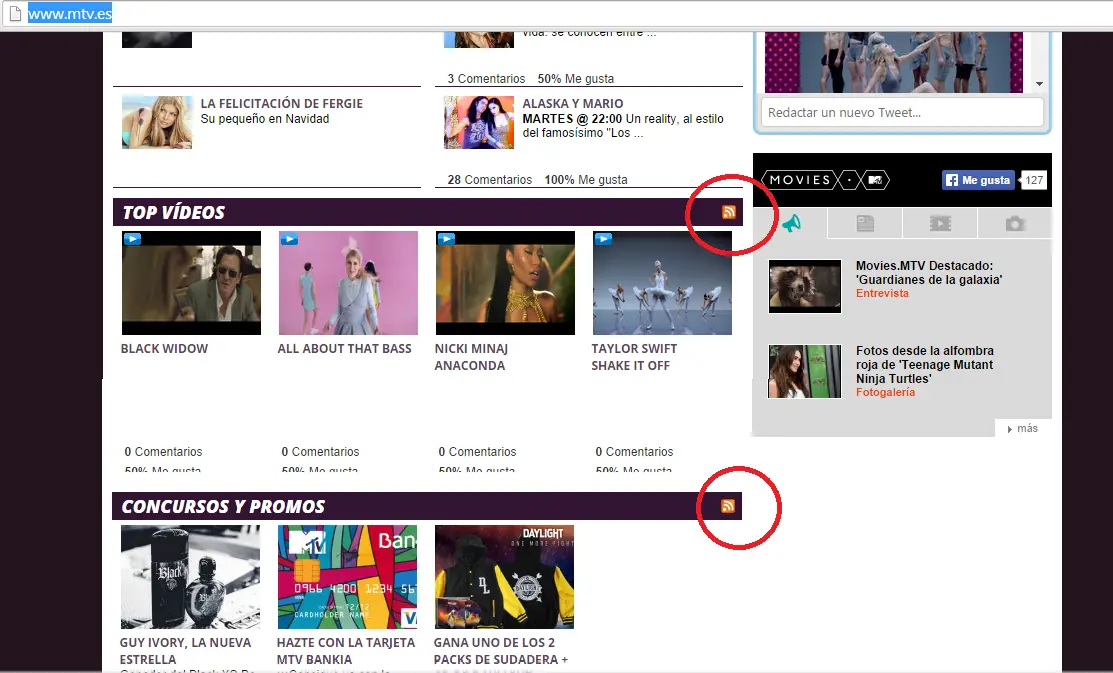Image resolution: width=1113 pixels, height=673 pixels.
Task: Click the Fergie article thumbnail
Action: coord(157,122)
